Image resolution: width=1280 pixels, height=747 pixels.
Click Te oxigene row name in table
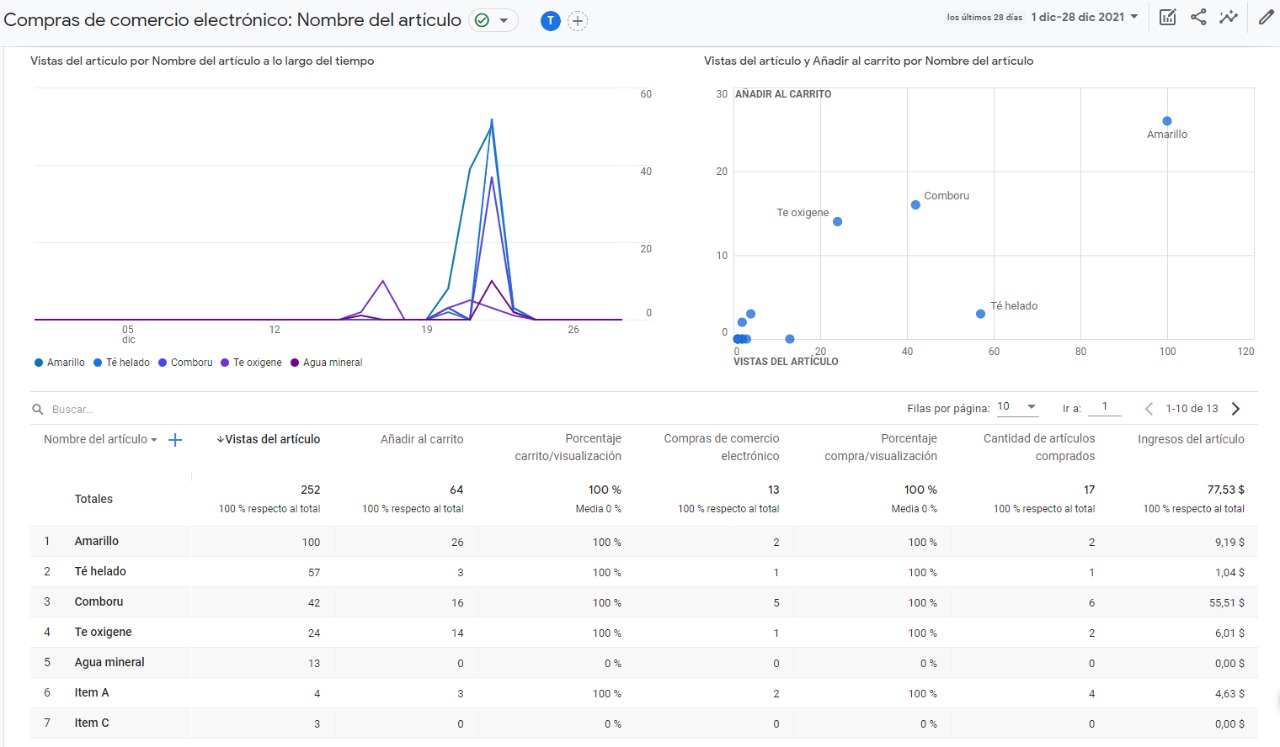(x=103, y=632)
